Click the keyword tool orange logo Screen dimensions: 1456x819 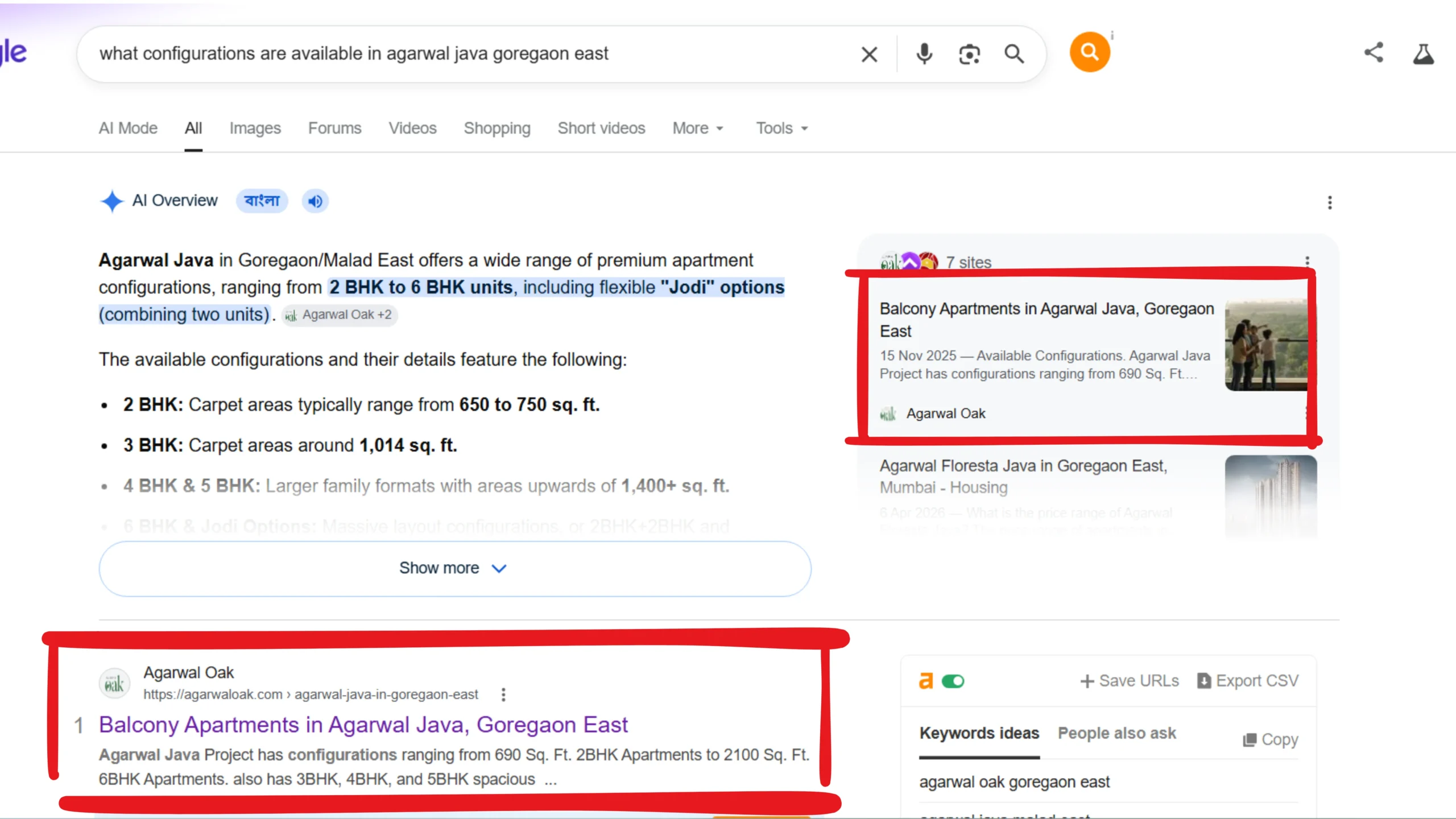click(926, 681)
